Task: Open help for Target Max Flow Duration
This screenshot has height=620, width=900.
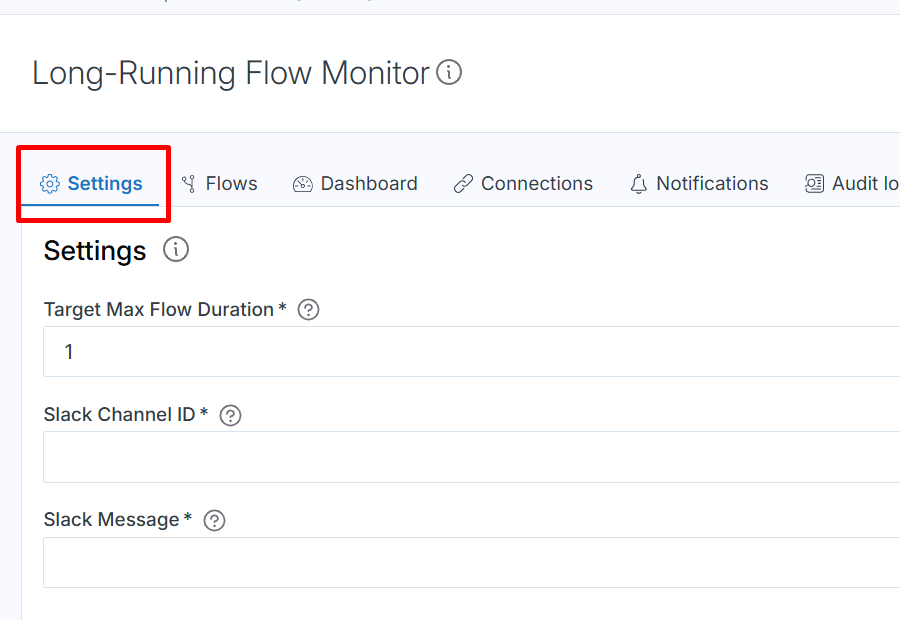Action: (x=309, y=310)
